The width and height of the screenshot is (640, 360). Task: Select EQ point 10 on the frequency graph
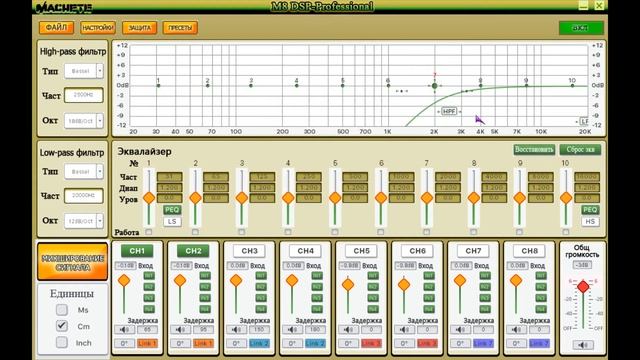tap(572, 85)
